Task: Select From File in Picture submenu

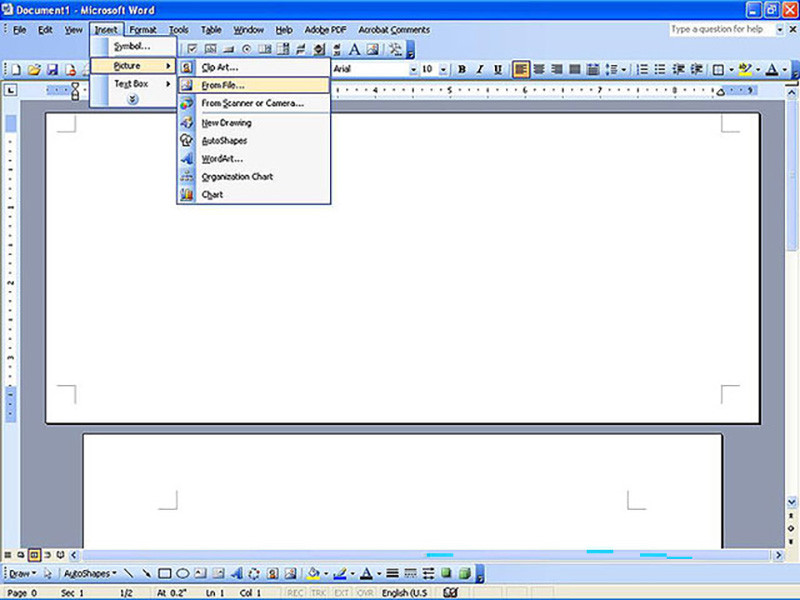Action: 254,85
